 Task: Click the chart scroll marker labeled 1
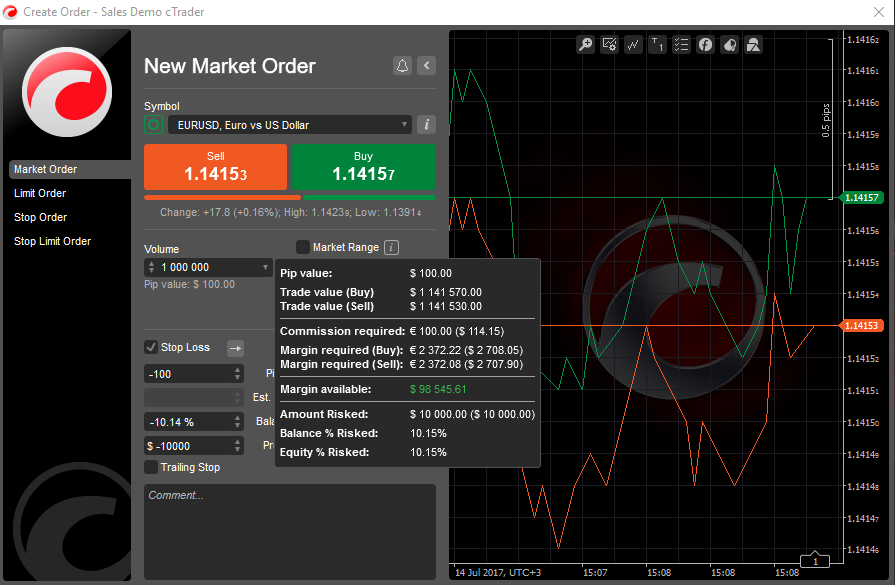815,562
